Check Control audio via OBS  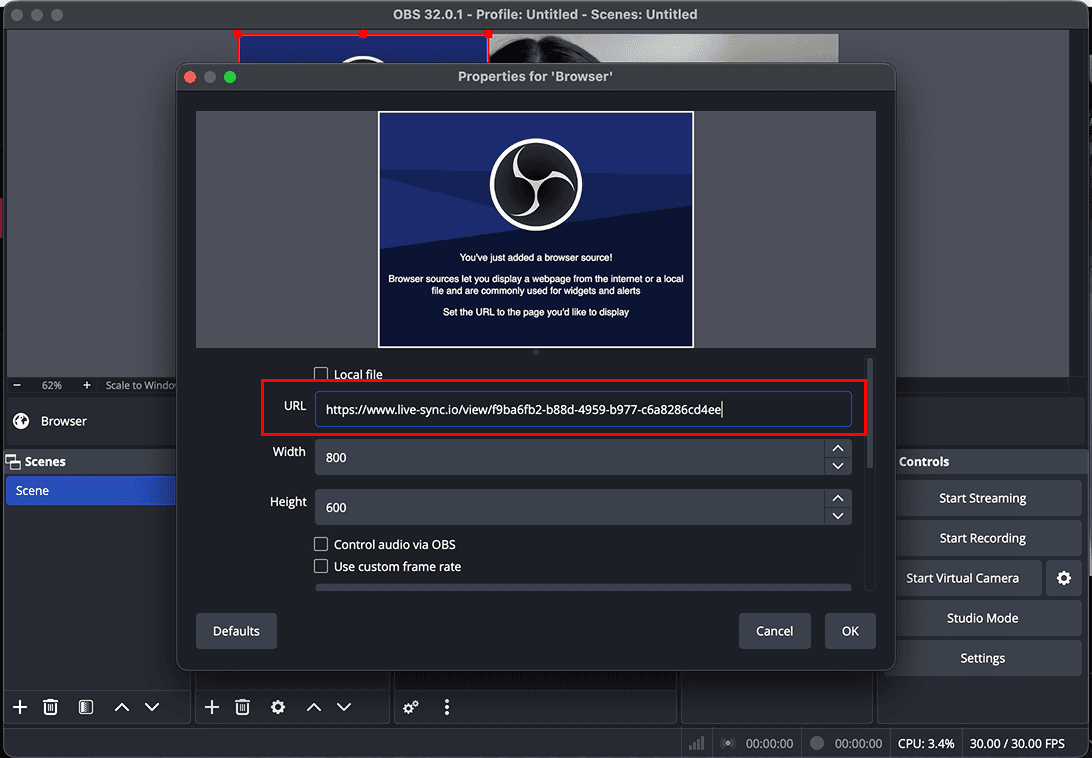click(321, 544)
